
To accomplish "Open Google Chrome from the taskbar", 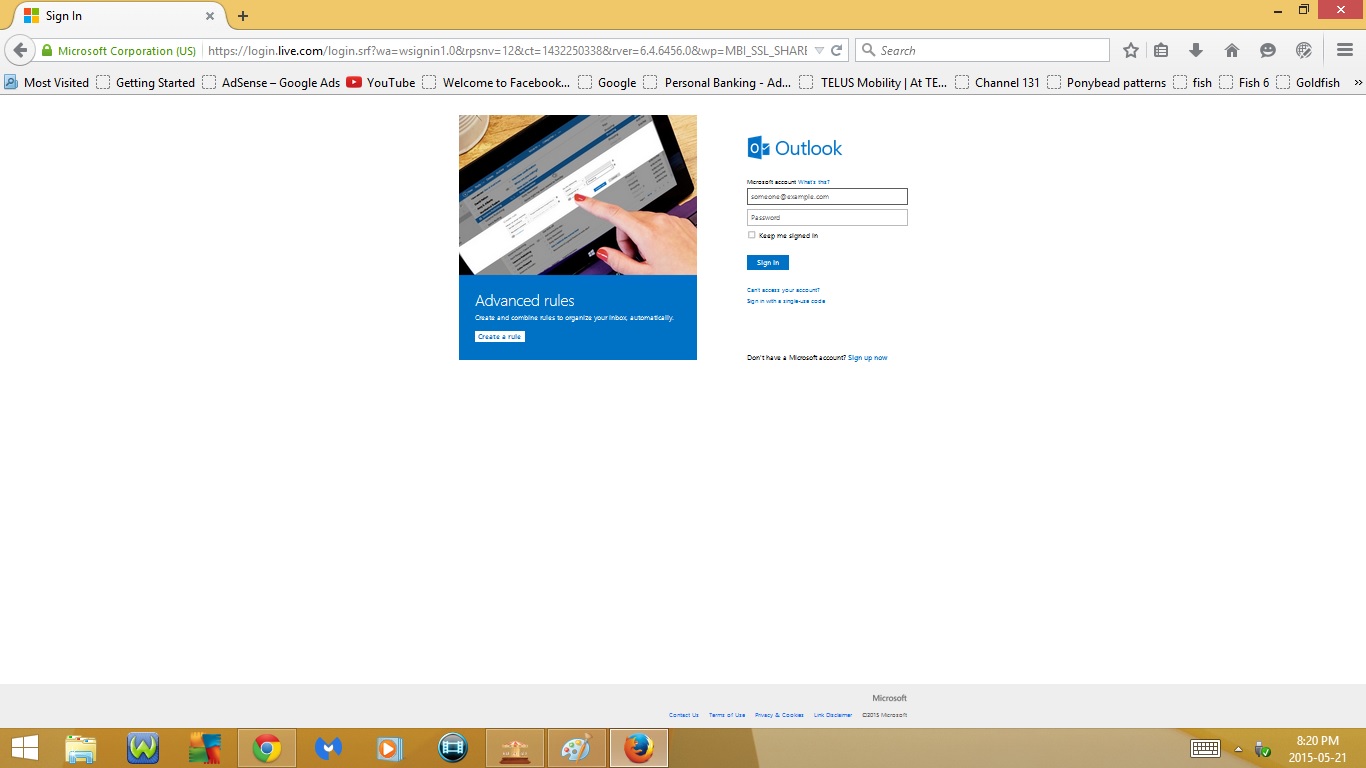I will [x=267, y=748].
